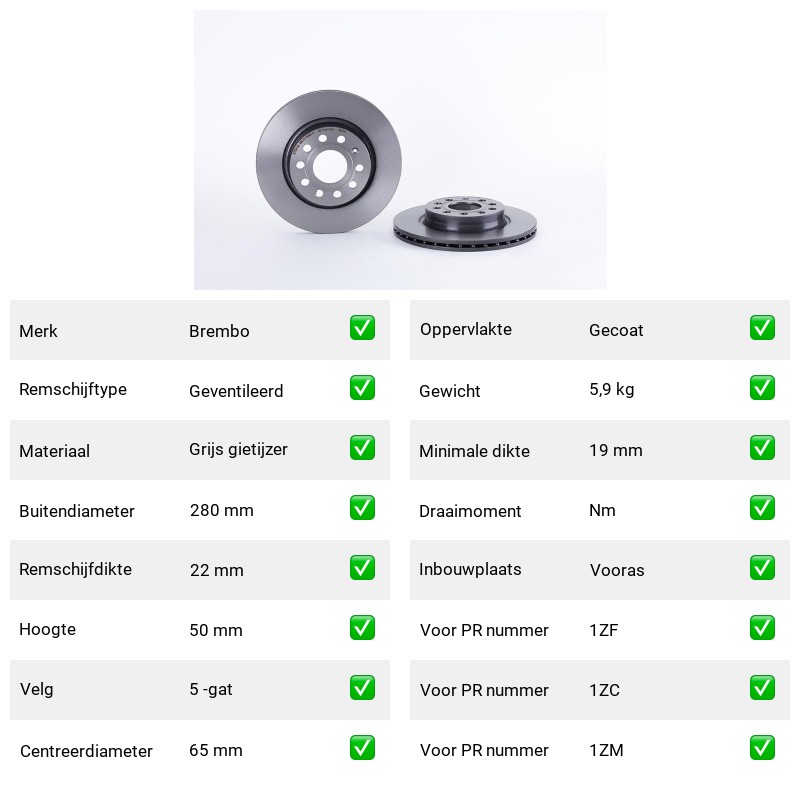Click the green check next to Grijs gietijzer
The image size is (800, 800).
[x=362, y=447]
